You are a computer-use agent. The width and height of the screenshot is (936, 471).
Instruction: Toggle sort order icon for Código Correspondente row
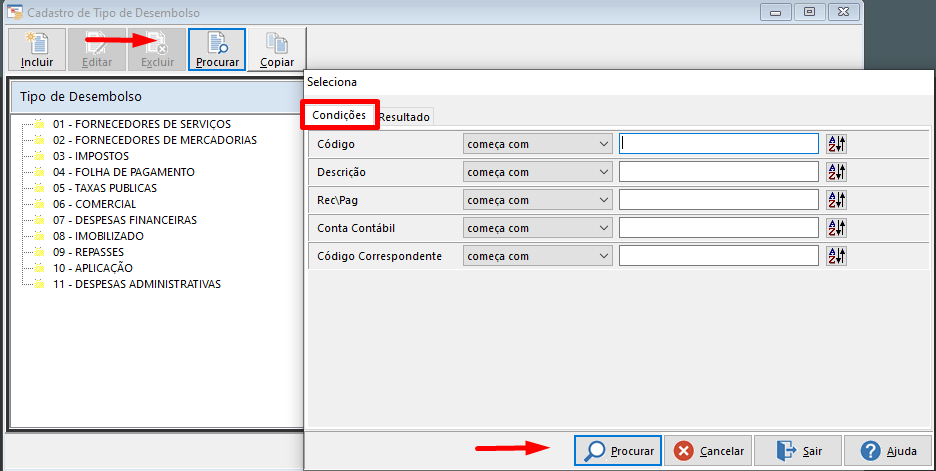pyautogui.click(x=836, y=256)
